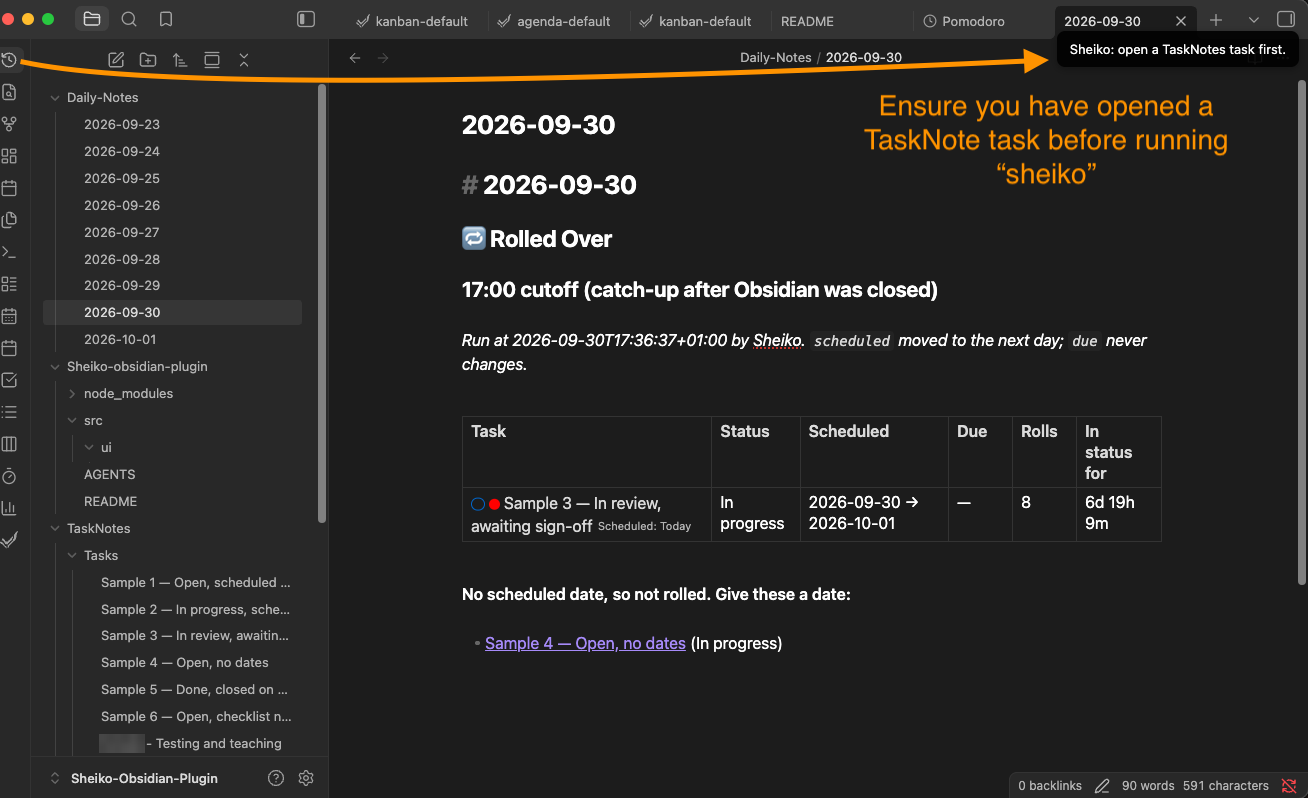1308x798 pixels.
Task: Open the Sample 4 — Open, no dates link
Action: [585, 643]
